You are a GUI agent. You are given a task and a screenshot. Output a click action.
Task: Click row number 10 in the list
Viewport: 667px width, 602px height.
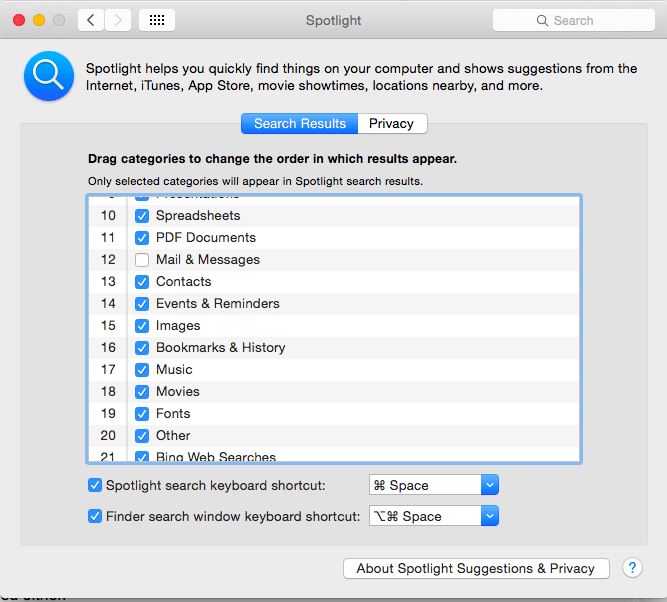point(108,216)
